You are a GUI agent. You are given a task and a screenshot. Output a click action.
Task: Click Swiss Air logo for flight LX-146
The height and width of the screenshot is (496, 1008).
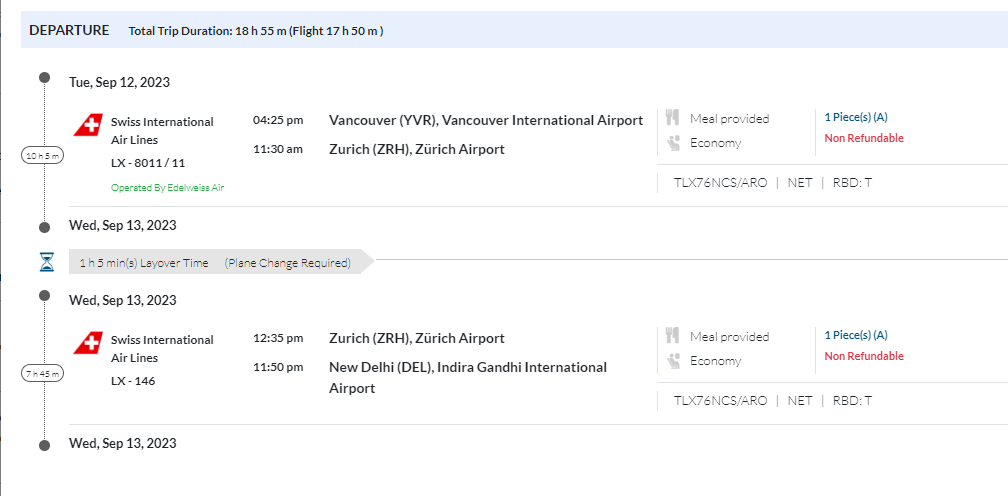[88, 343]
